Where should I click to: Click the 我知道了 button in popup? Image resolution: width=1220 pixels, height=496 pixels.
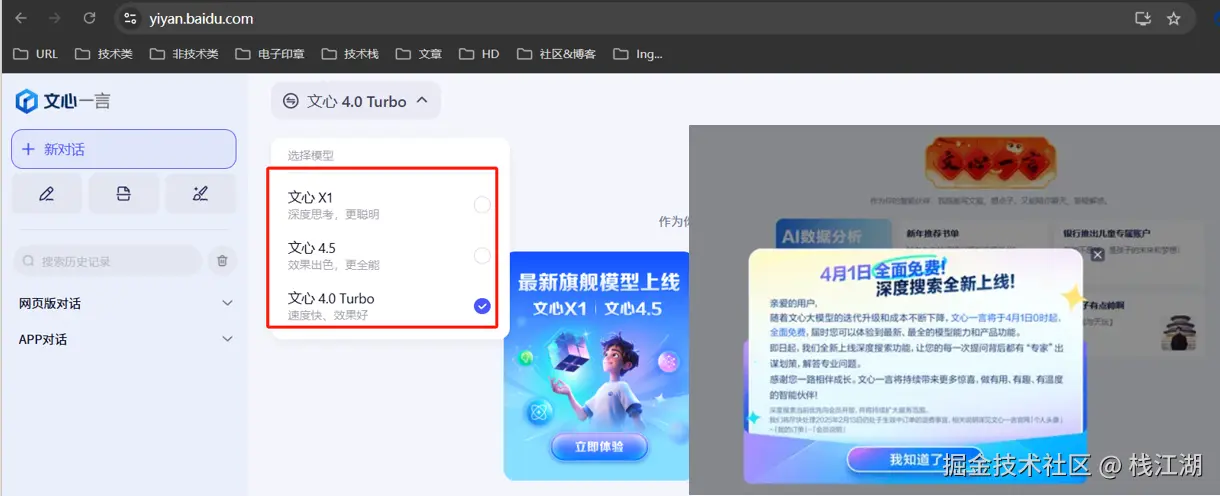[x=916, y=460]
